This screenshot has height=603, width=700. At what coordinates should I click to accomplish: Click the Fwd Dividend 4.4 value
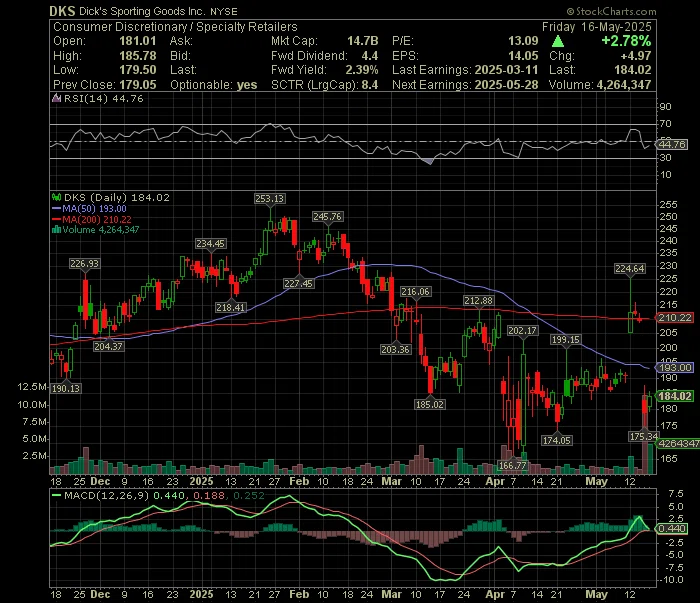pyautogui.click(x=370, y=56)
